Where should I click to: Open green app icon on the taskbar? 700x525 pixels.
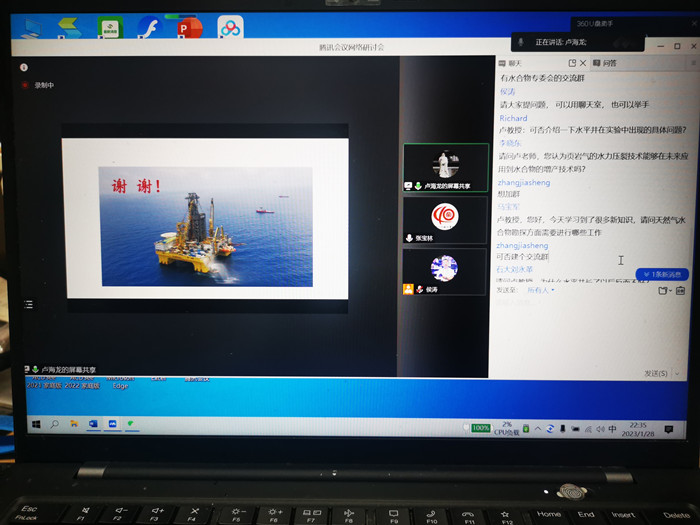[131, 423]
